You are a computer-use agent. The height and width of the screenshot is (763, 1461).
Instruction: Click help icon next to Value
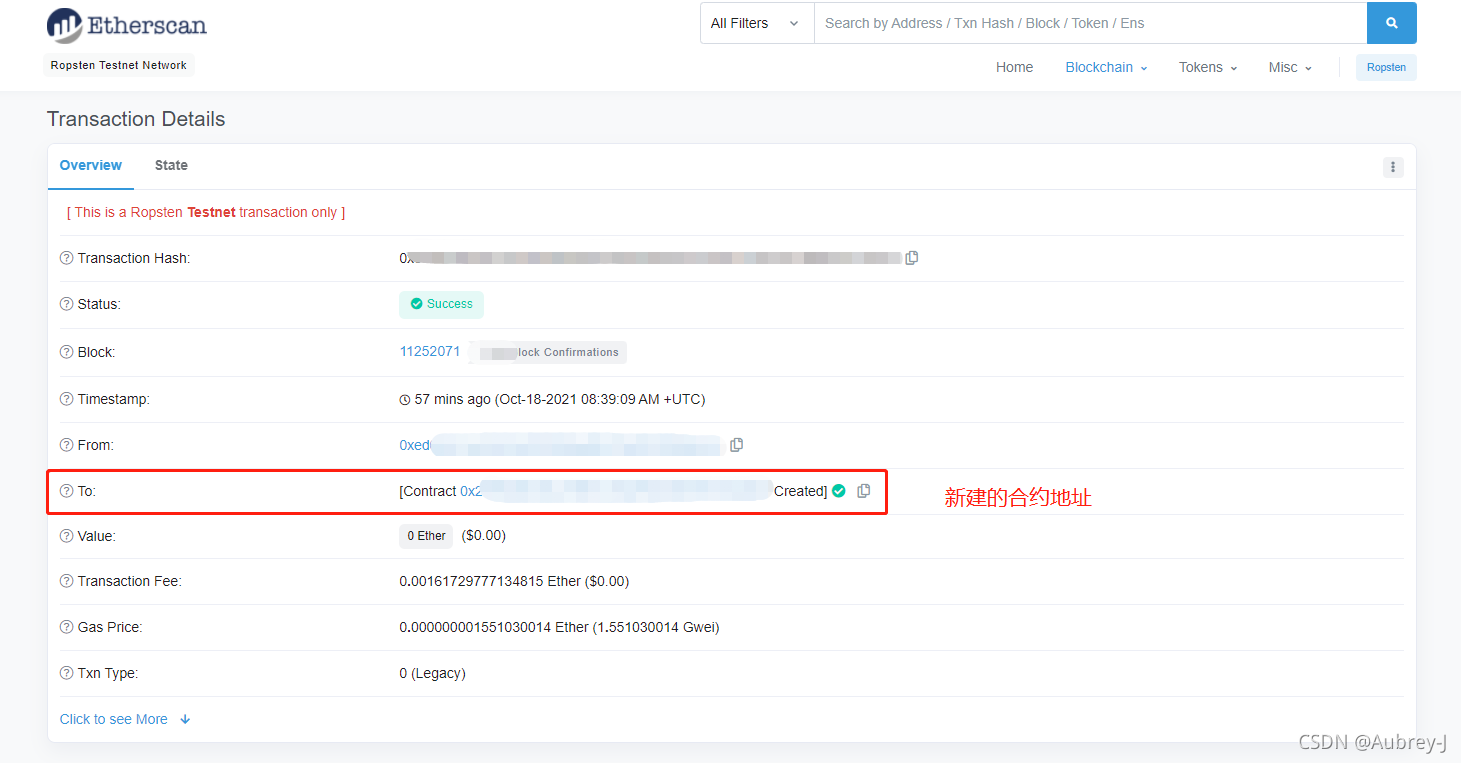click(x=67, y=536)
